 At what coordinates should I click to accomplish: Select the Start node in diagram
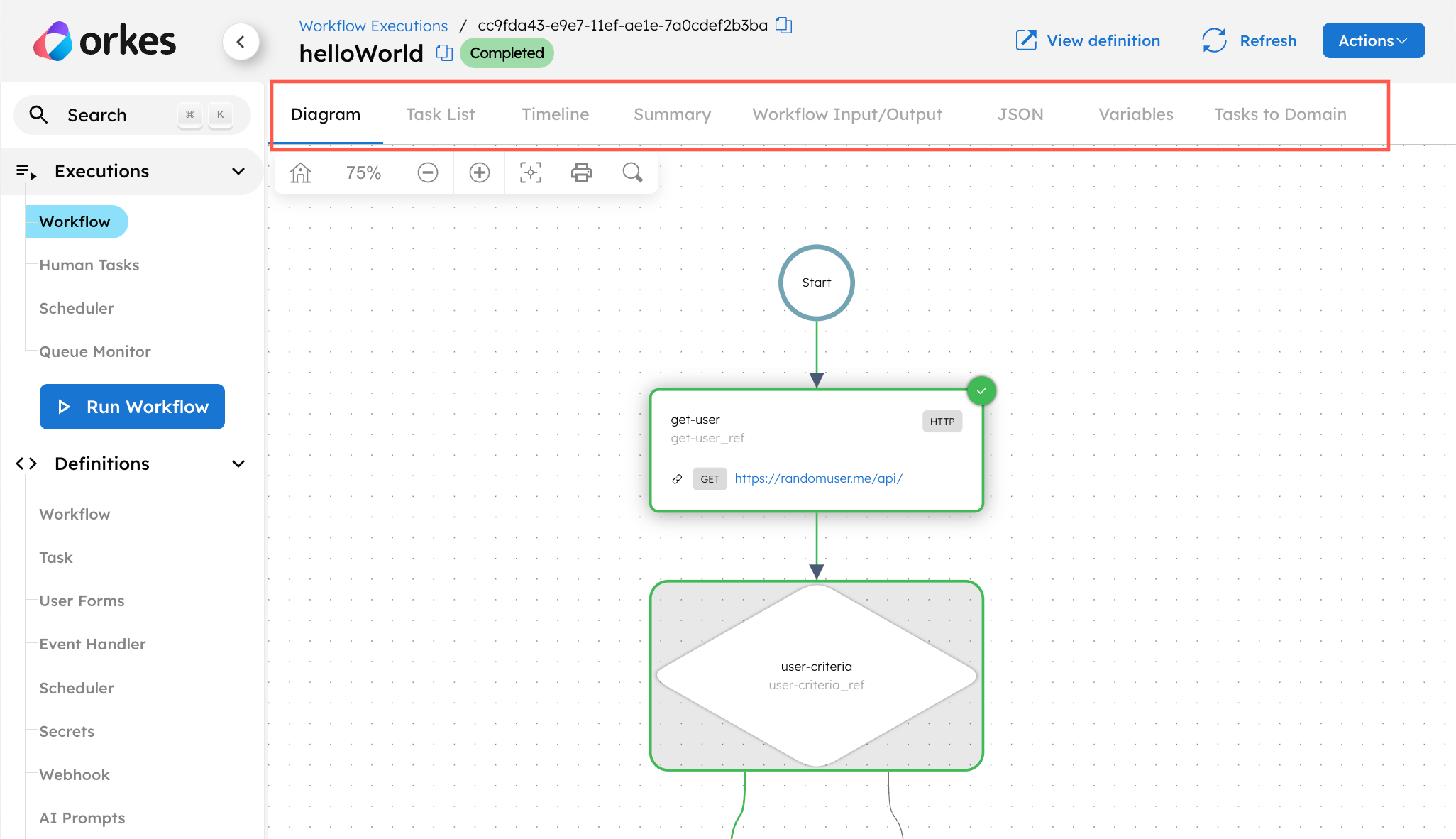pyautogui.click(x=817, y=283)
